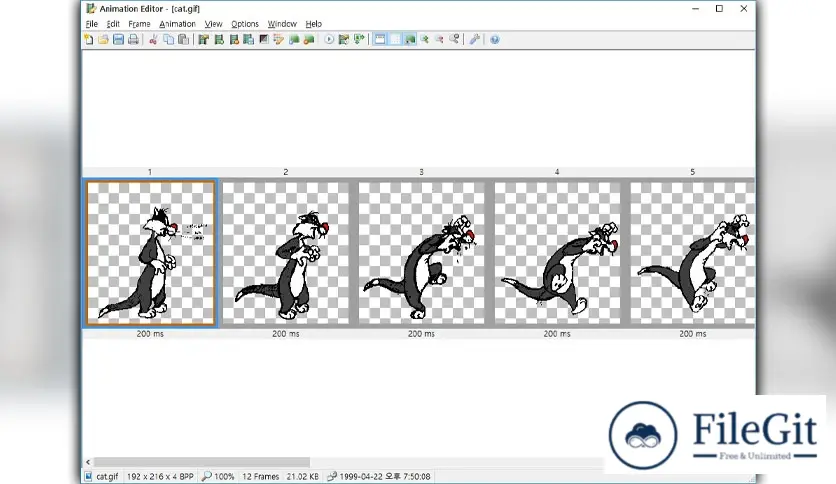Open settings with the wrench icon

(x=475, y=39)
